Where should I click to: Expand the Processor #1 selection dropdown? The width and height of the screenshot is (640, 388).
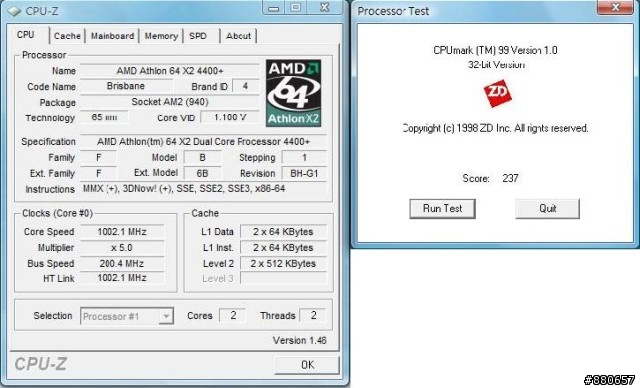click(x=166, y=316)
